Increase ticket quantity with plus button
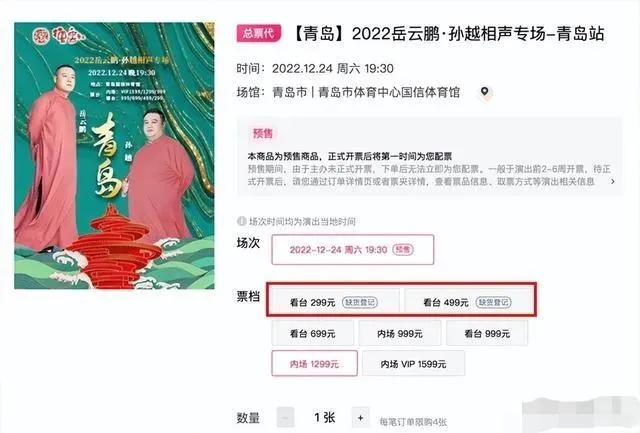 (x=360, y=418)
